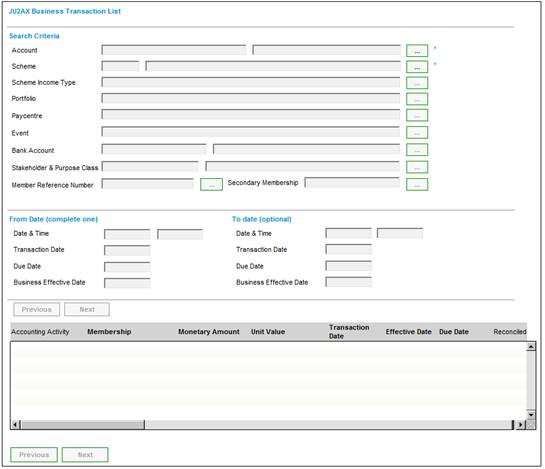The image size is (545, 469).
Task: Open the Scheme Income Type lookup button
Action: click(x=417, y=83)
